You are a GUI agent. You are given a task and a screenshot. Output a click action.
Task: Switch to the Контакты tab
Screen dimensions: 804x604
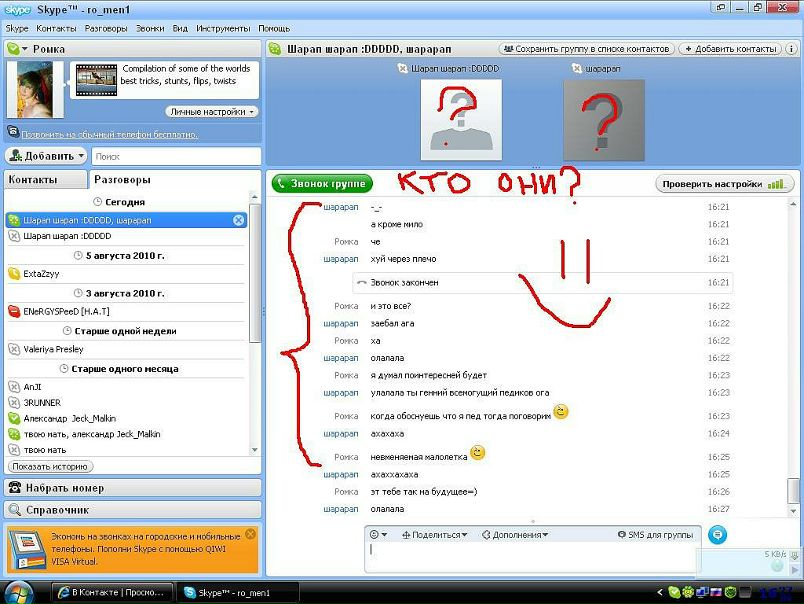pos(44,180)
